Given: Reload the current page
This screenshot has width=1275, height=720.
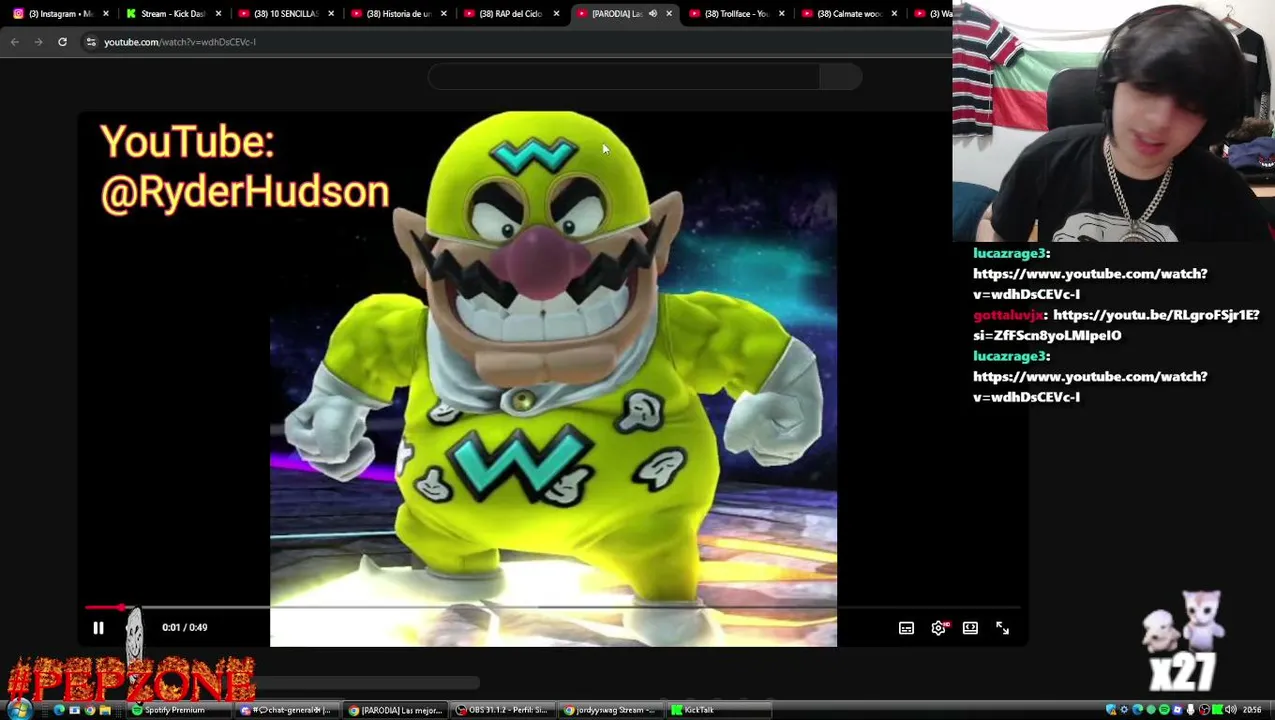Looking at the screenshot, I should [x=62, y=42].
